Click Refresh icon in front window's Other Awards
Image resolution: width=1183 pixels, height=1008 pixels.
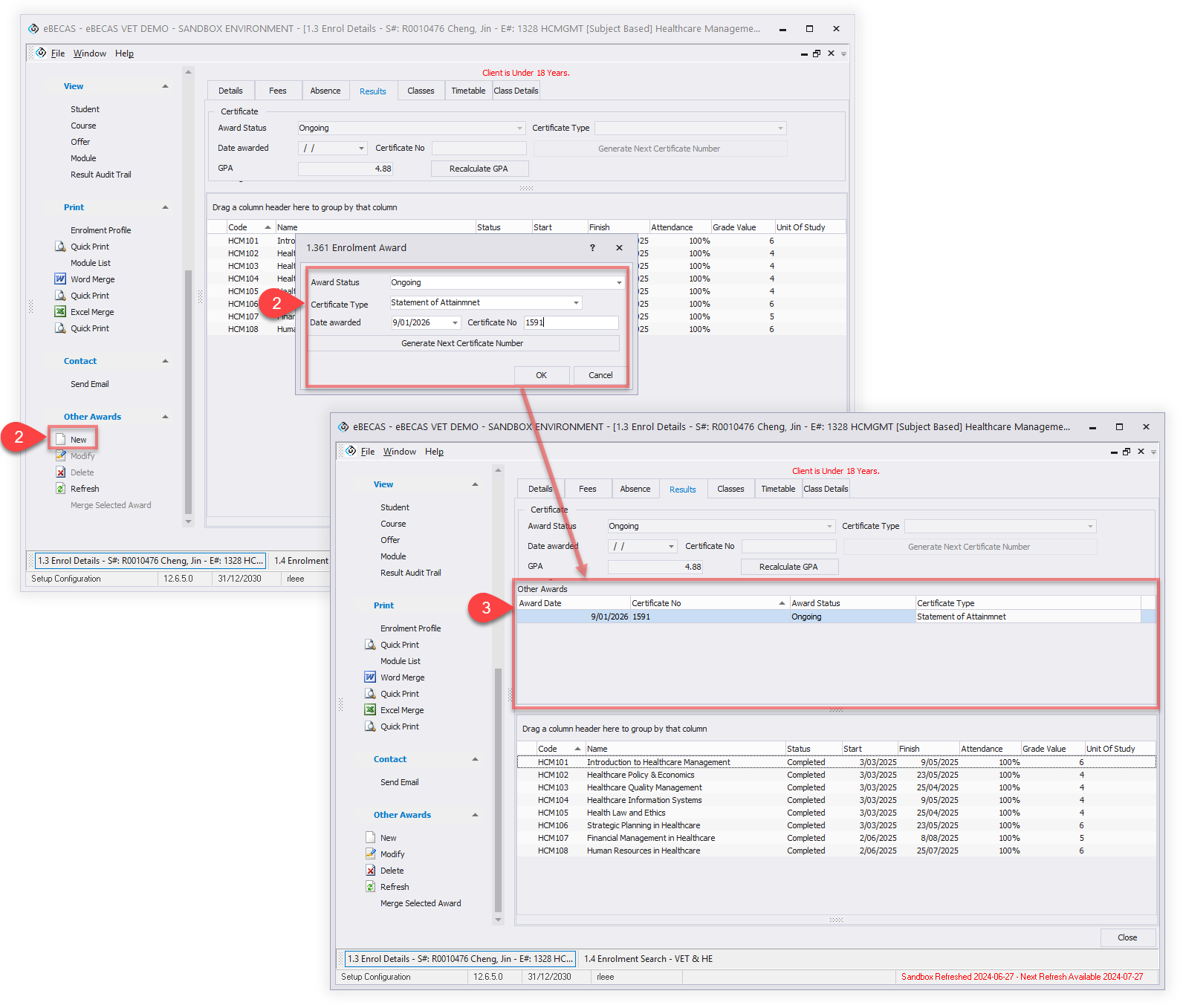point(370,887)
